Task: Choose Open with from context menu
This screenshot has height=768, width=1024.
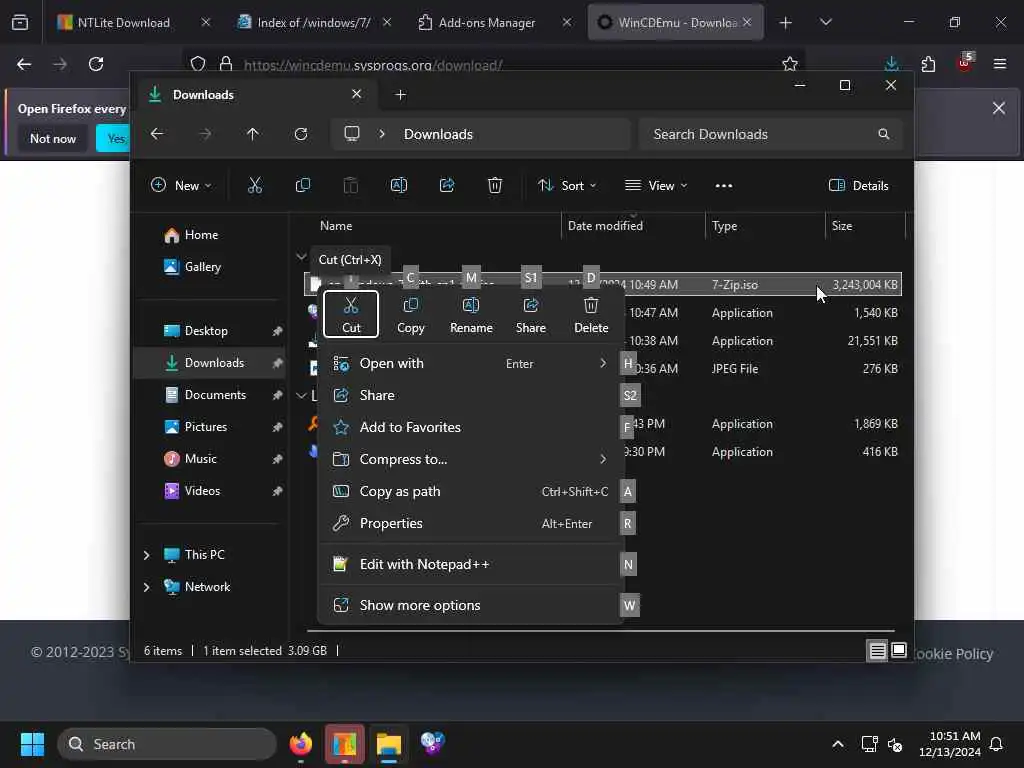Action: coord(470,363)
